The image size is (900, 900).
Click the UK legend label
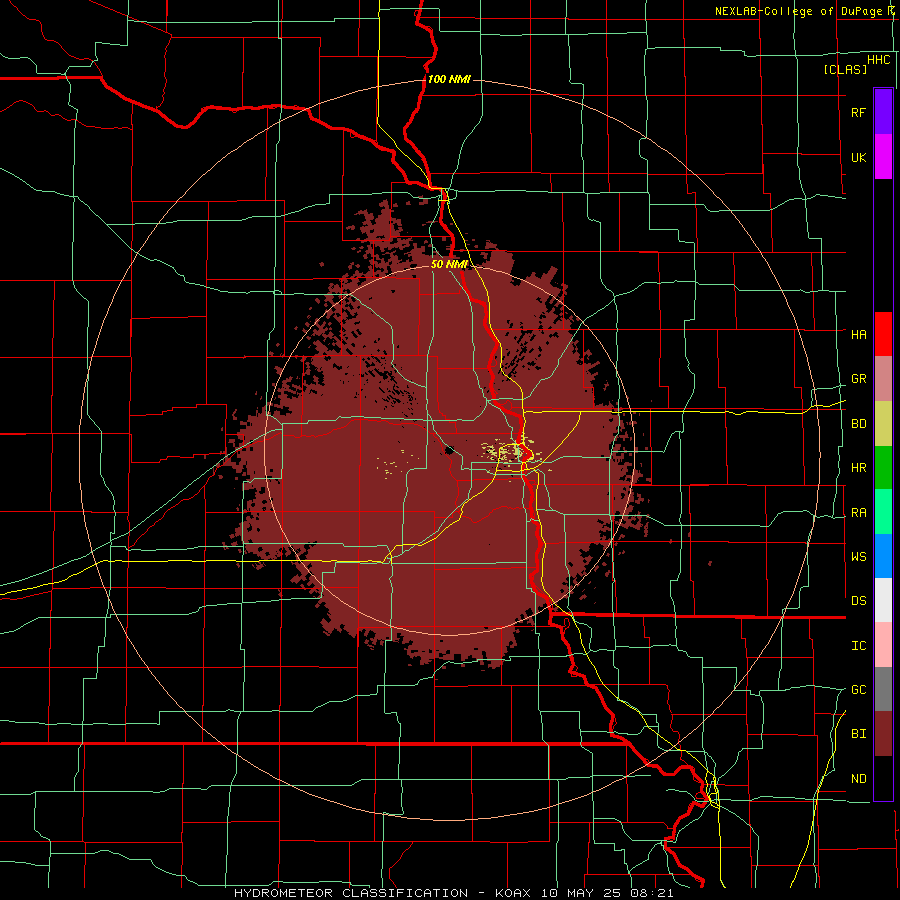858,157
